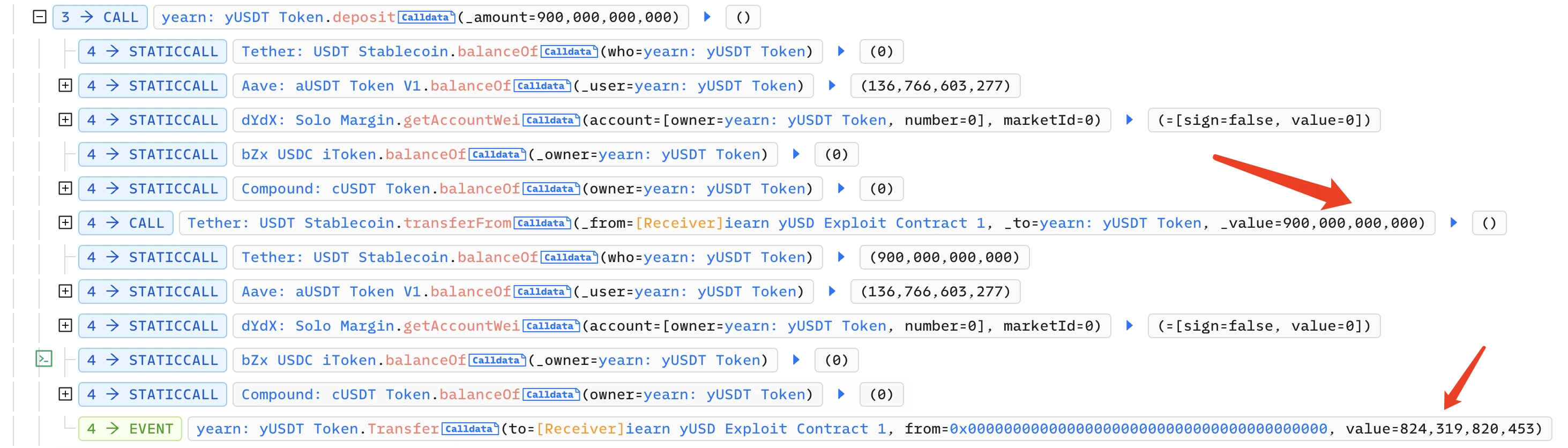This screenshot has width=1568, height=448.
Task: Click Calldata badge on yUSDT Transfer event
Action: pyautogui.click(x=470, y=429)
